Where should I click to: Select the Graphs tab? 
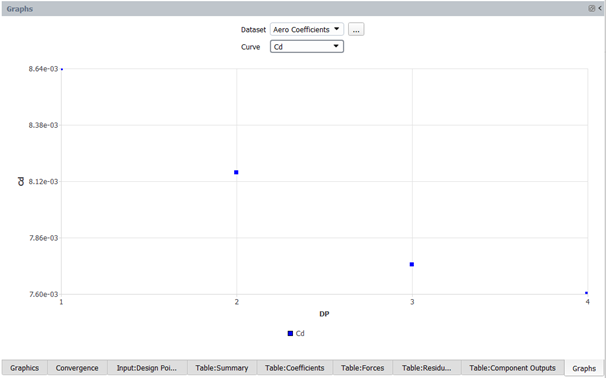click(584, 368)
